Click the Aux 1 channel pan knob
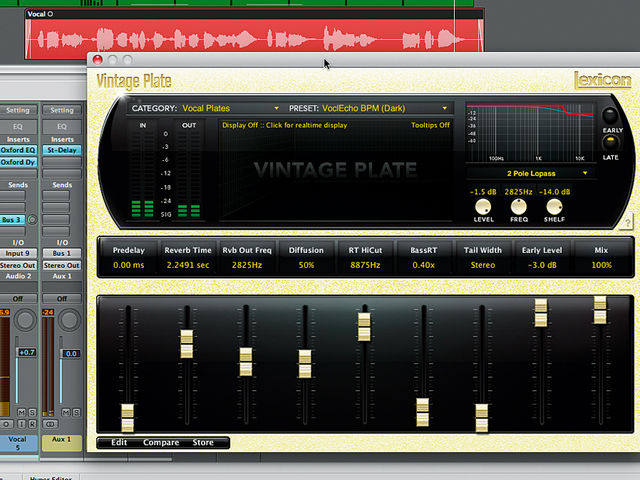Viewport: 640px width, 480px height. (x=69, y=320)
